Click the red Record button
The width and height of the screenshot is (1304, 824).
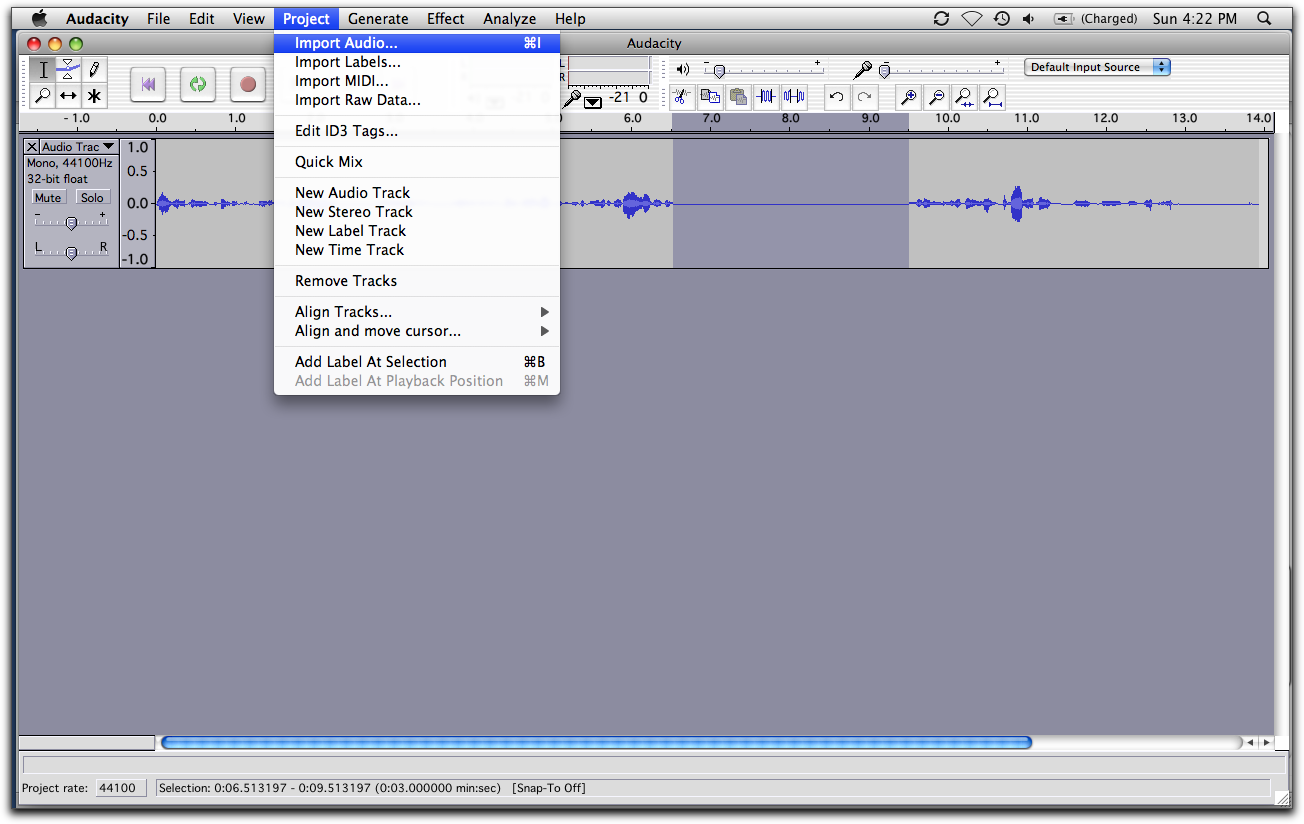pyautogui.click(x=248, y=85)
